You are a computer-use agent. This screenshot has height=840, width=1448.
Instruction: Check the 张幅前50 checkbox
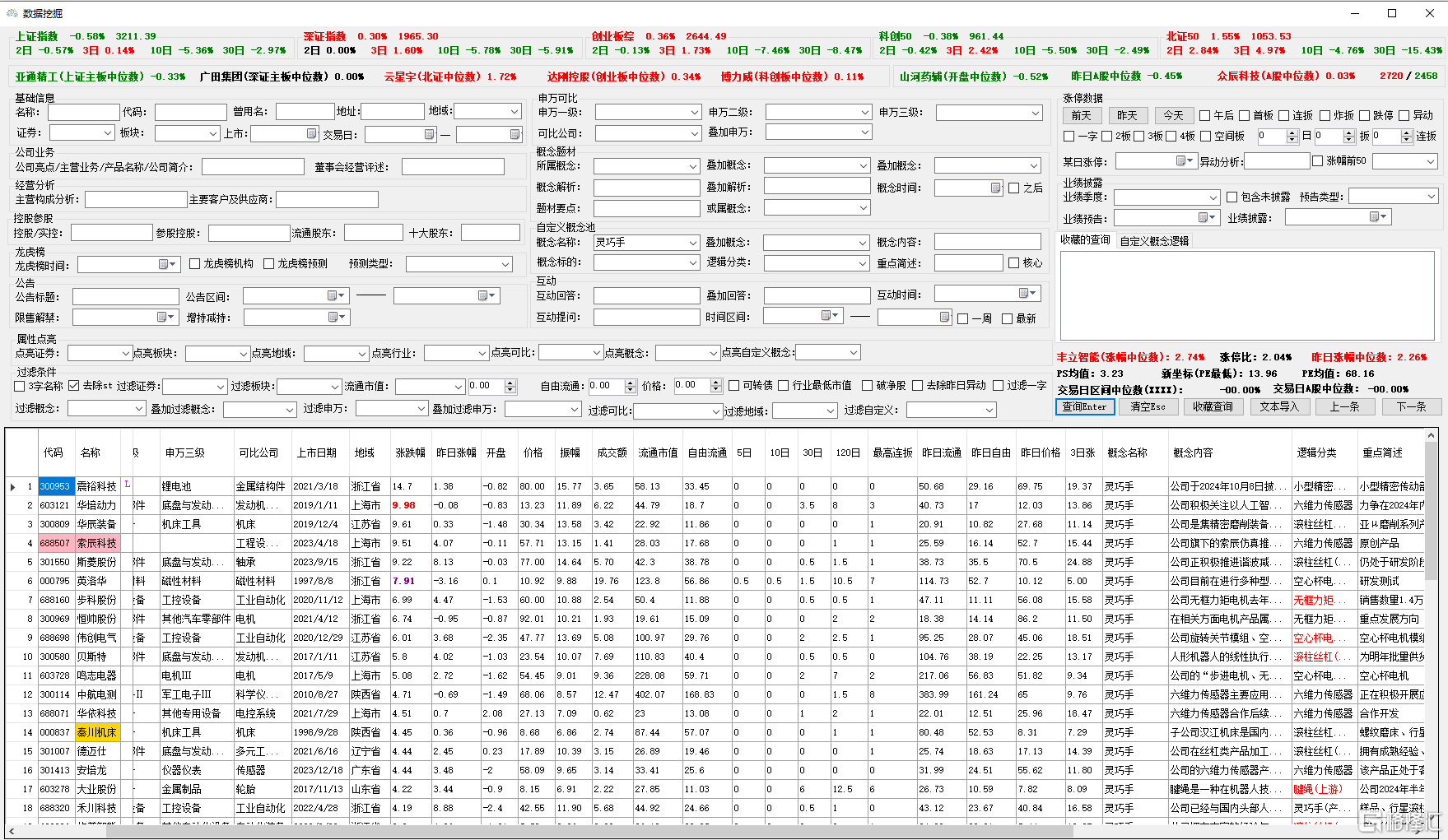(1318, 161)
